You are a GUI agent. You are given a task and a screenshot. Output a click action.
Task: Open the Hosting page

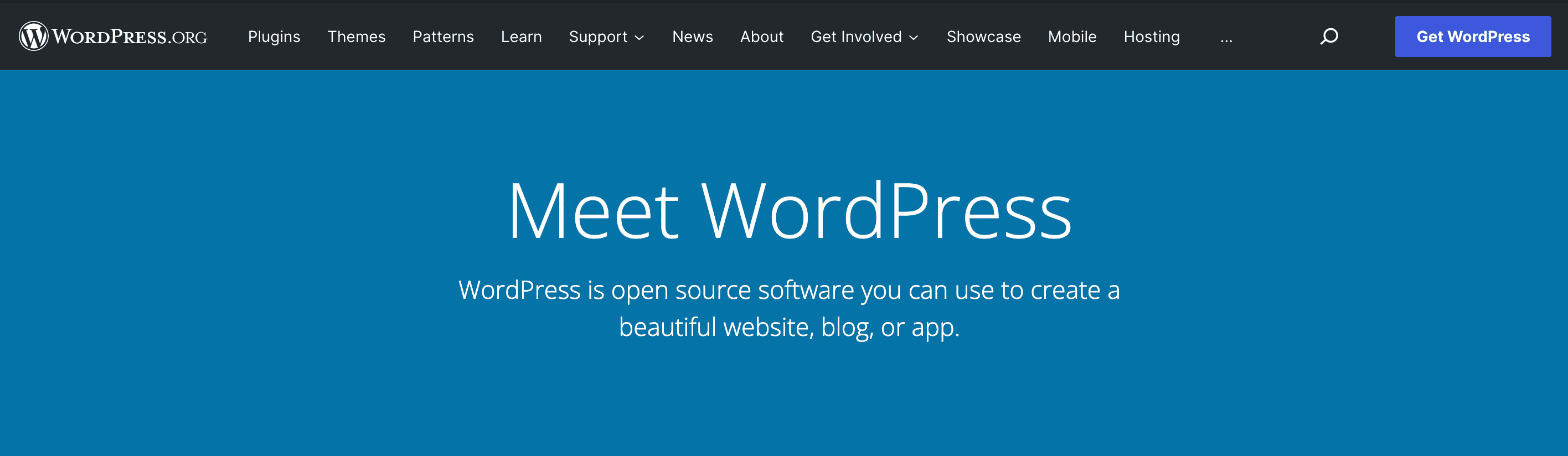(x=1151, y=37)
